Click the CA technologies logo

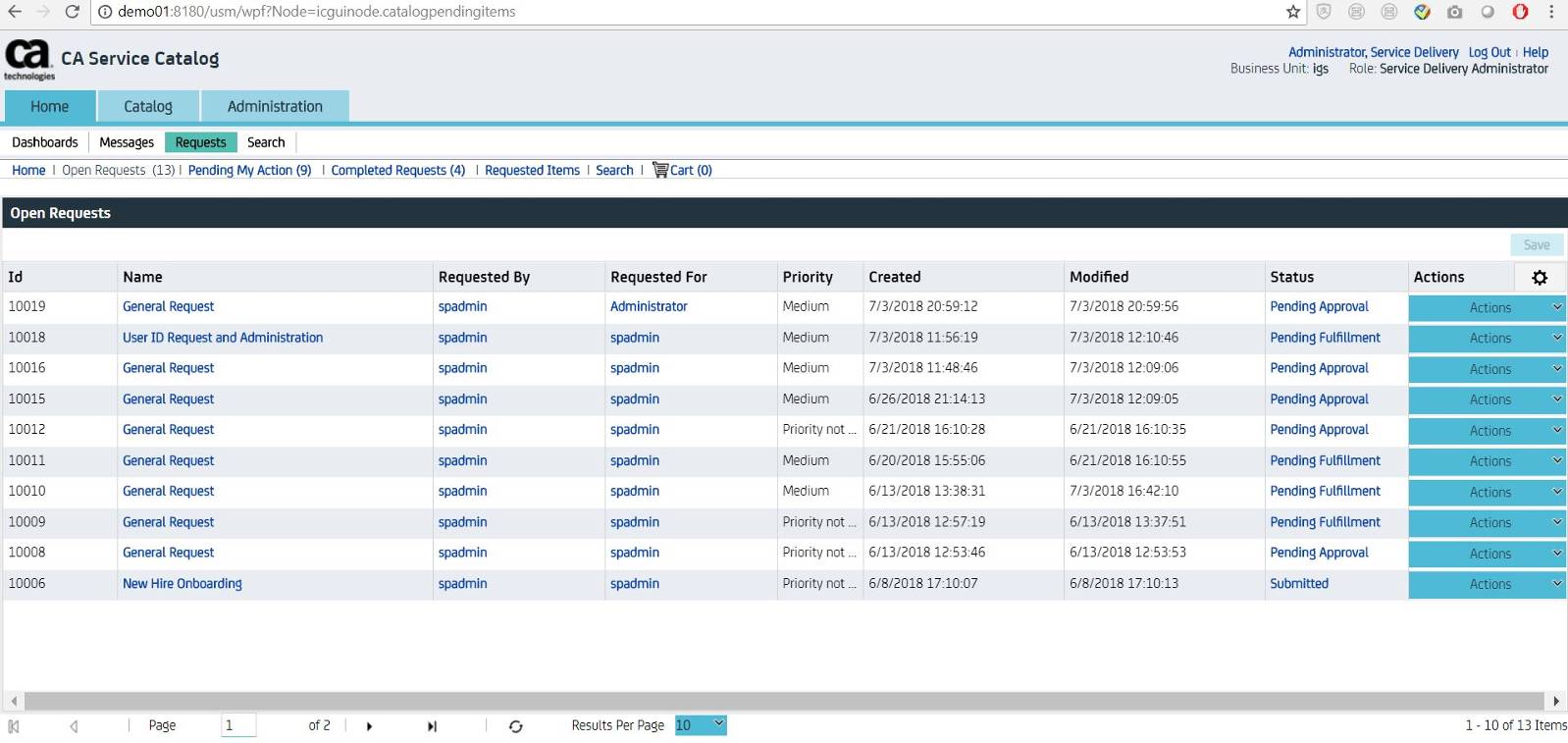[29, 60]
